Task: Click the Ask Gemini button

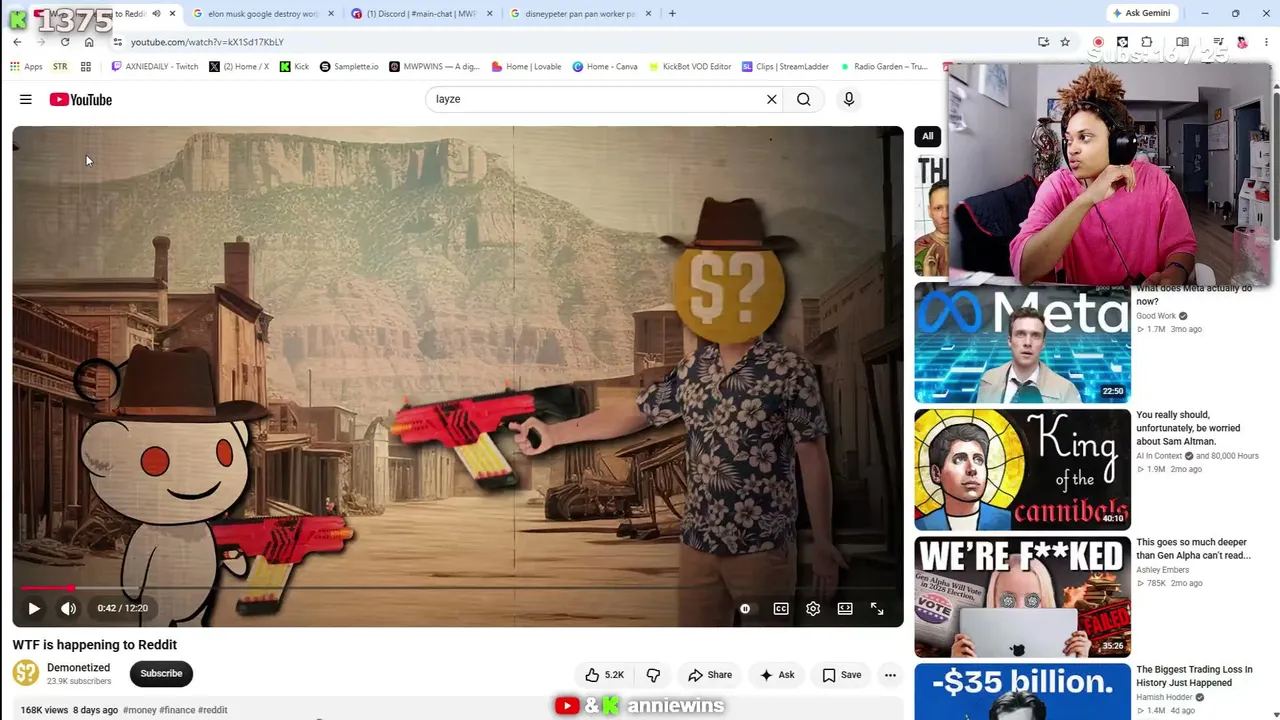Action: tap(1140, 13)
